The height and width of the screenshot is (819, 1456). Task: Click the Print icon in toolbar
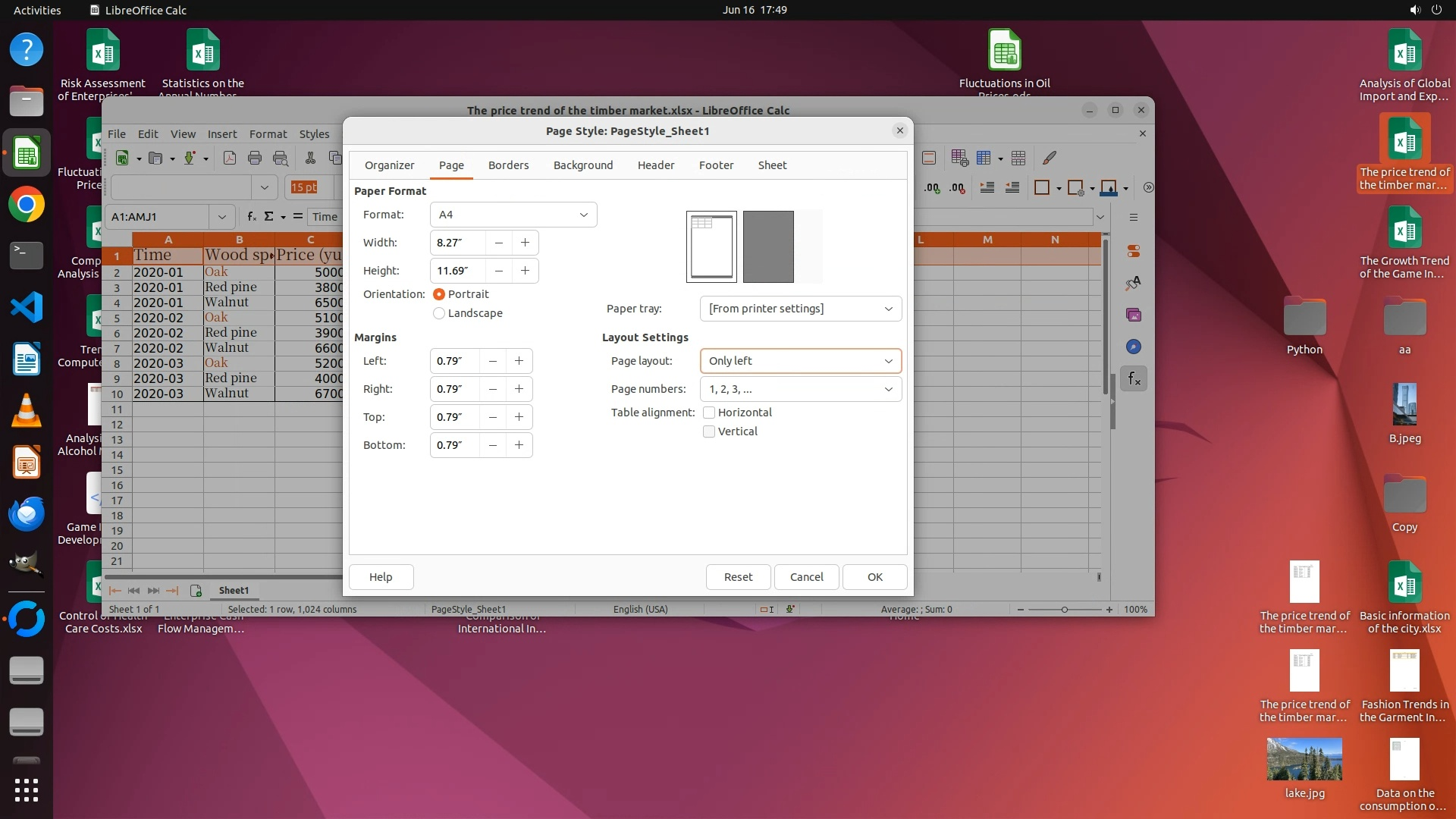click(255, 158)
